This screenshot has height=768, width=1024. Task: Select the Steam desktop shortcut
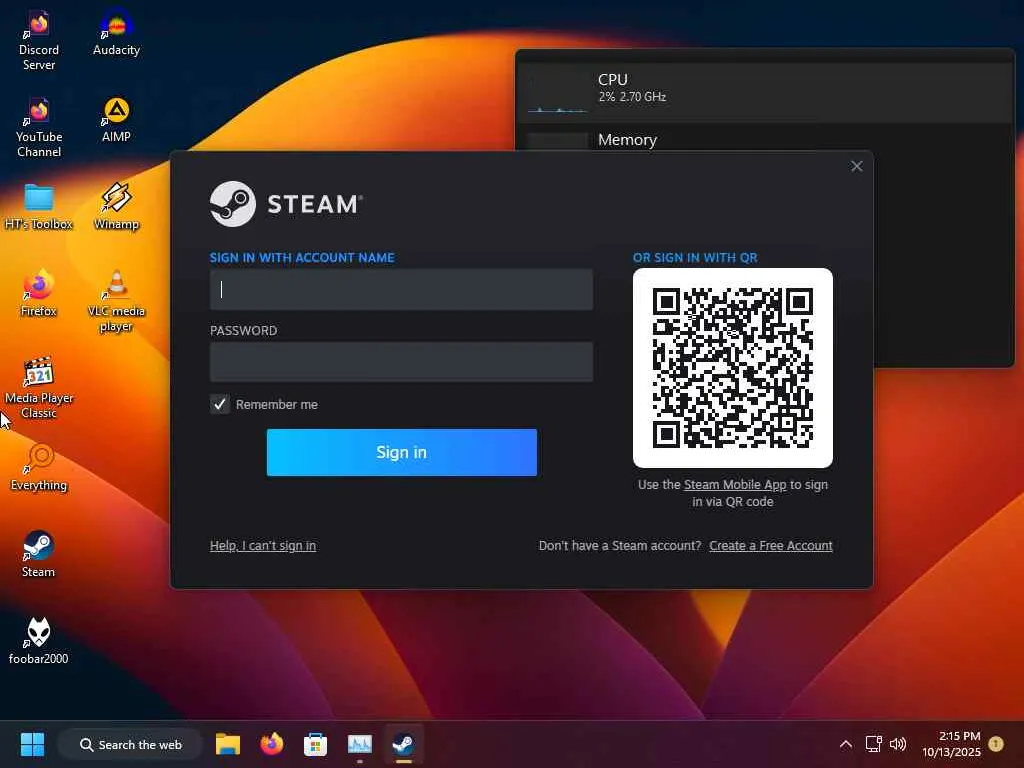pyautogui.click(x=39, y=554)
